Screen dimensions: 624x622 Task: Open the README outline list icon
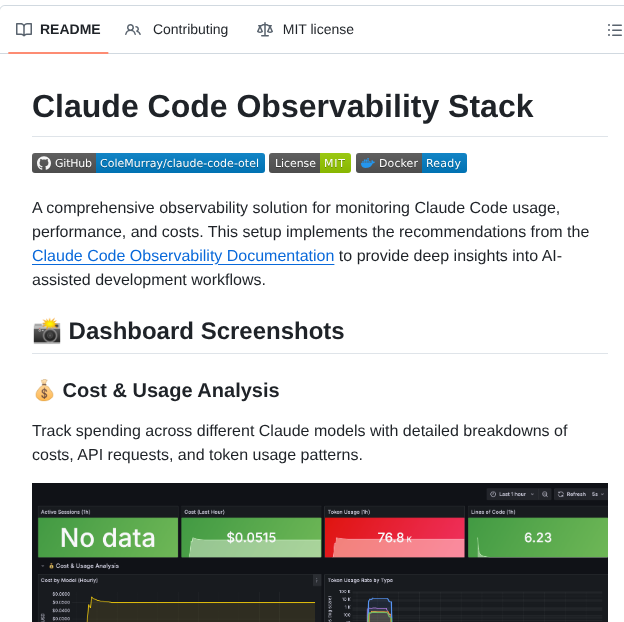tap(614, 30)
